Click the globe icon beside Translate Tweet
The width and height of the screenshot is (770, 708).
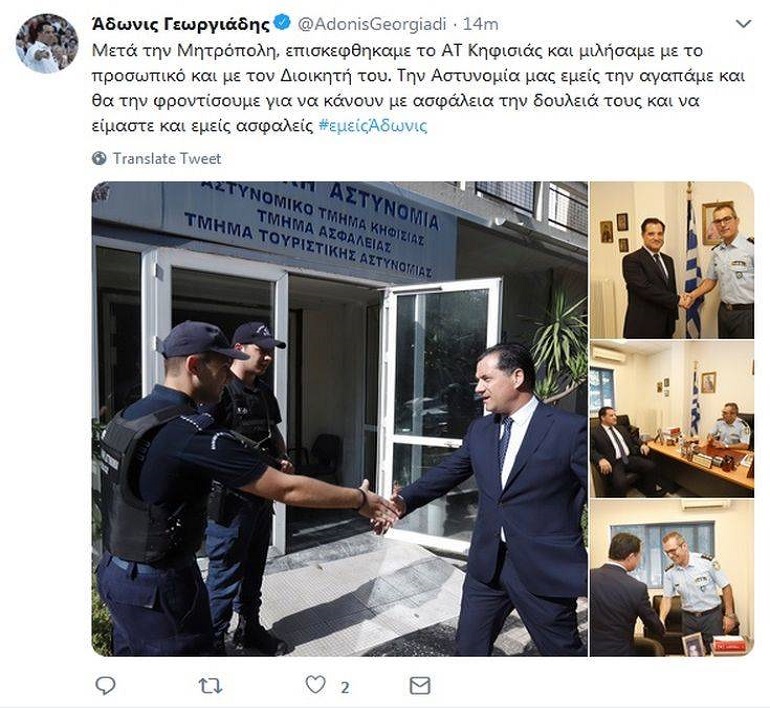pyautogui.click(x=99, y=158)
